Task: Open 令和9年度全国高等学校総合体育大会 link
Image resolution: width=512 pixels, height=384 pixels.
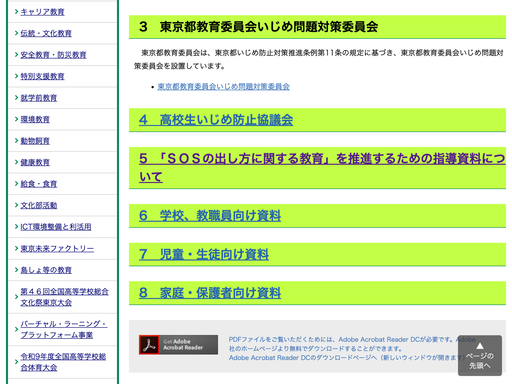Action: click(63, 362)
